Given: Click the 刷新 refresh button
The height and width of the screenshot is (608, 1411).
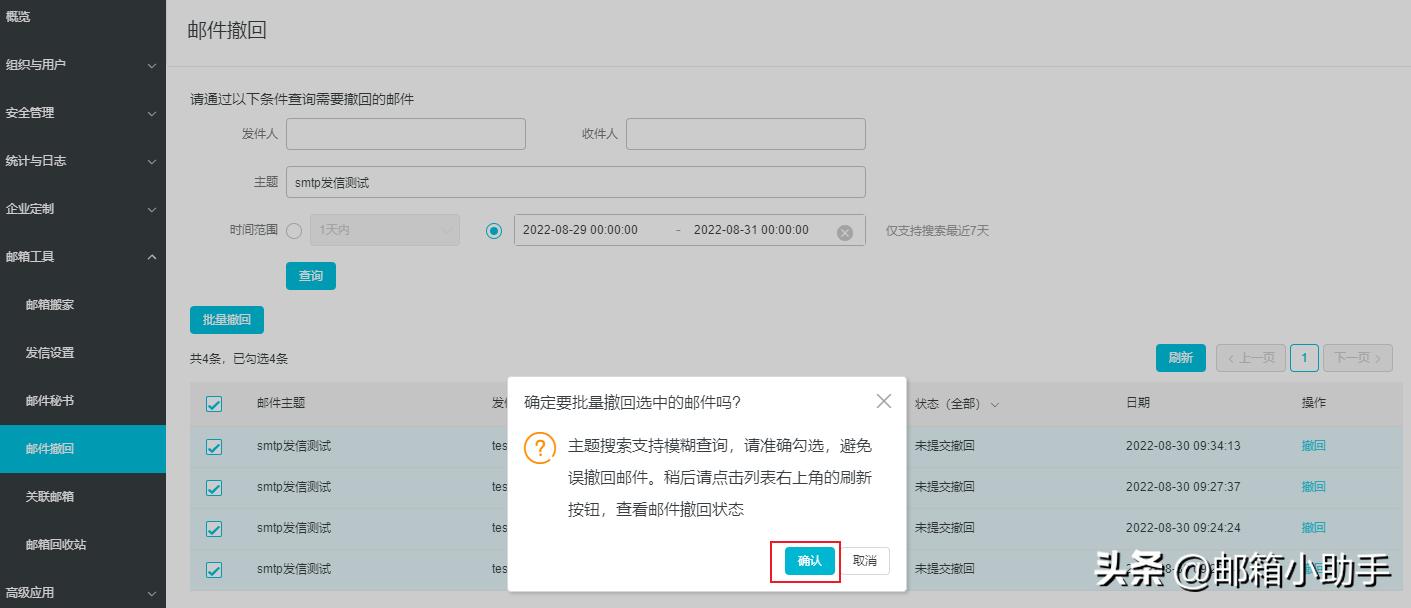Looking at the screenshot, I should (x=1180, y=357).
